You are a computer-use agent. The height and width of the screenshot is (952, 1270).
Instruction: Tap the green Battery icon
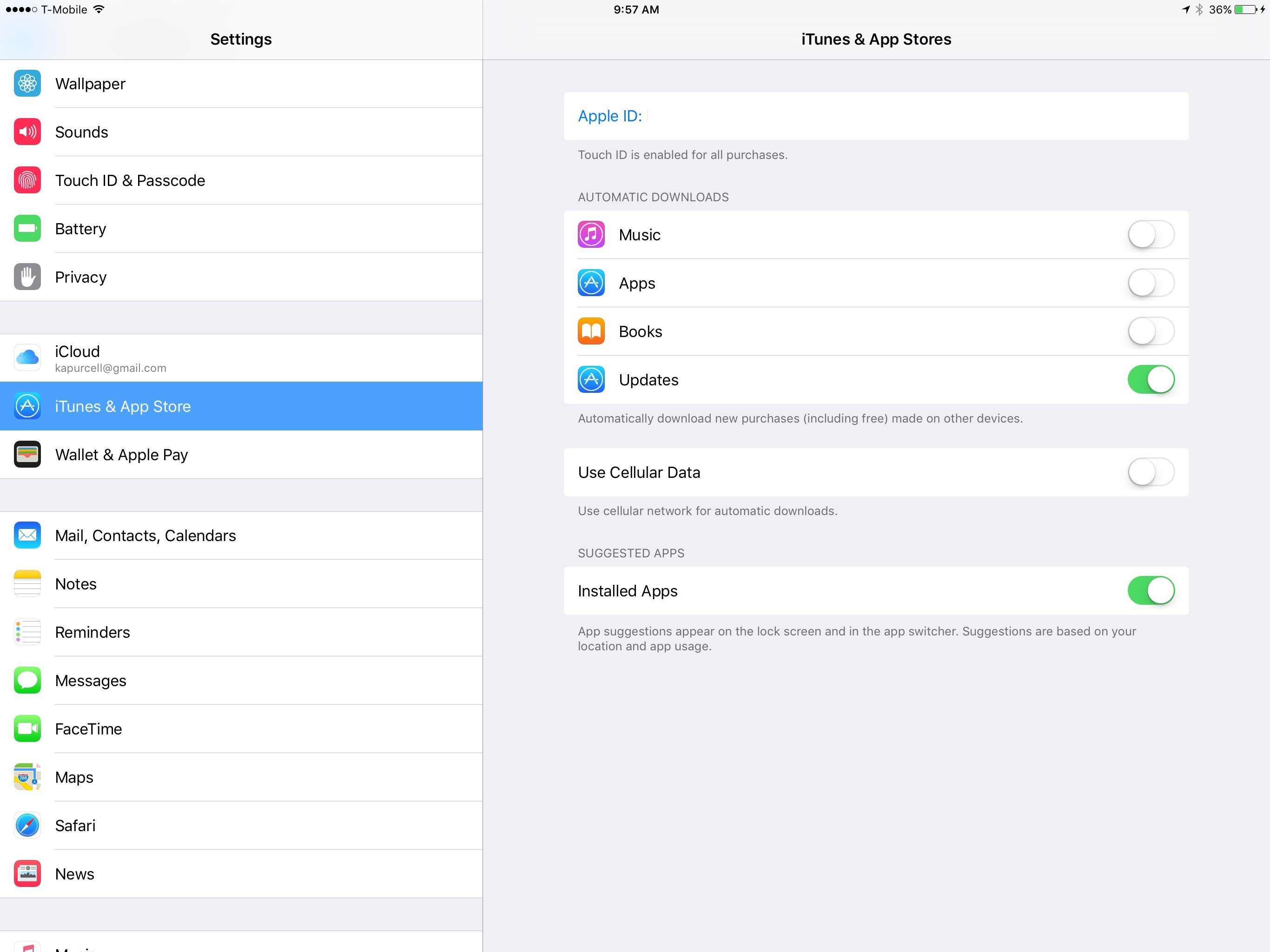(x=27, y=229)
